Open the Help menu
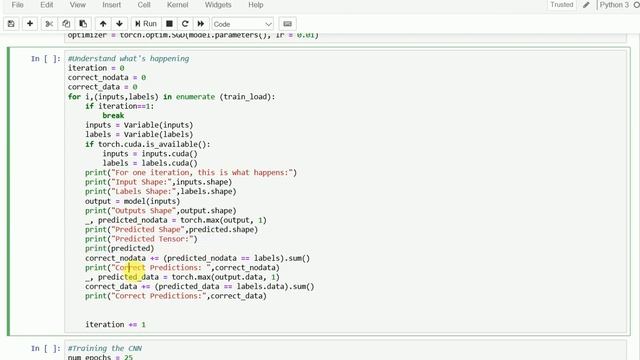This screenshot has width=640, height=360. pos(256,5)
